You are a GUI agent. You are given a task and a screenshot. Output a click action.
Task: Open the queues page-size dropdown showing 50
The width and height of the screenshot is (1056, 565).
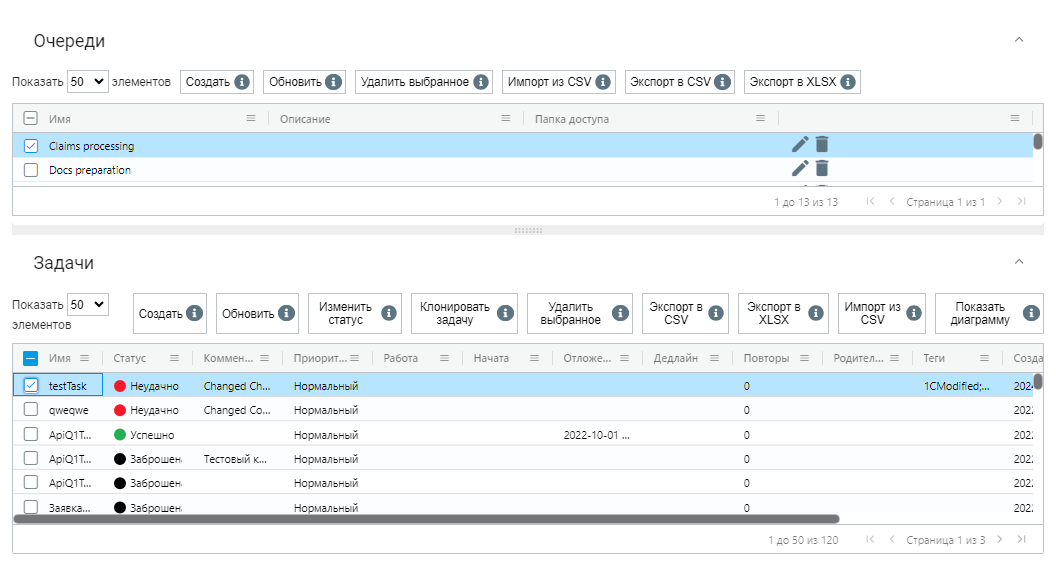(x=88, y=81)
